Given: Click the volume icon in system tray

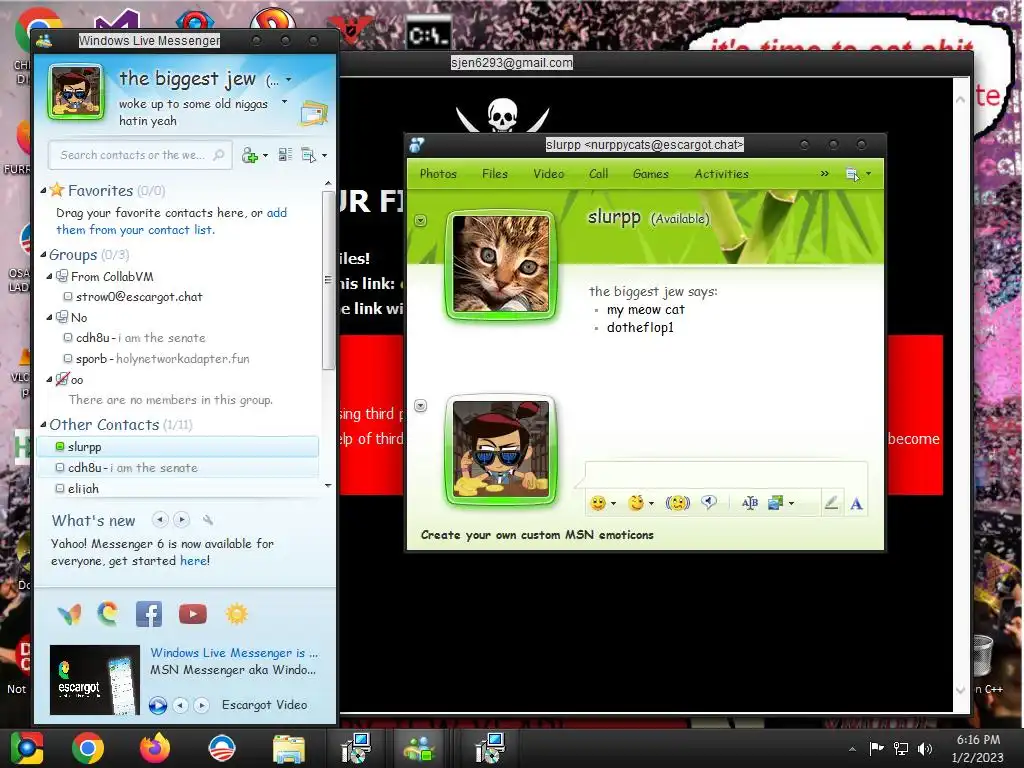Looking at the screenshot, I should point(925,748).
